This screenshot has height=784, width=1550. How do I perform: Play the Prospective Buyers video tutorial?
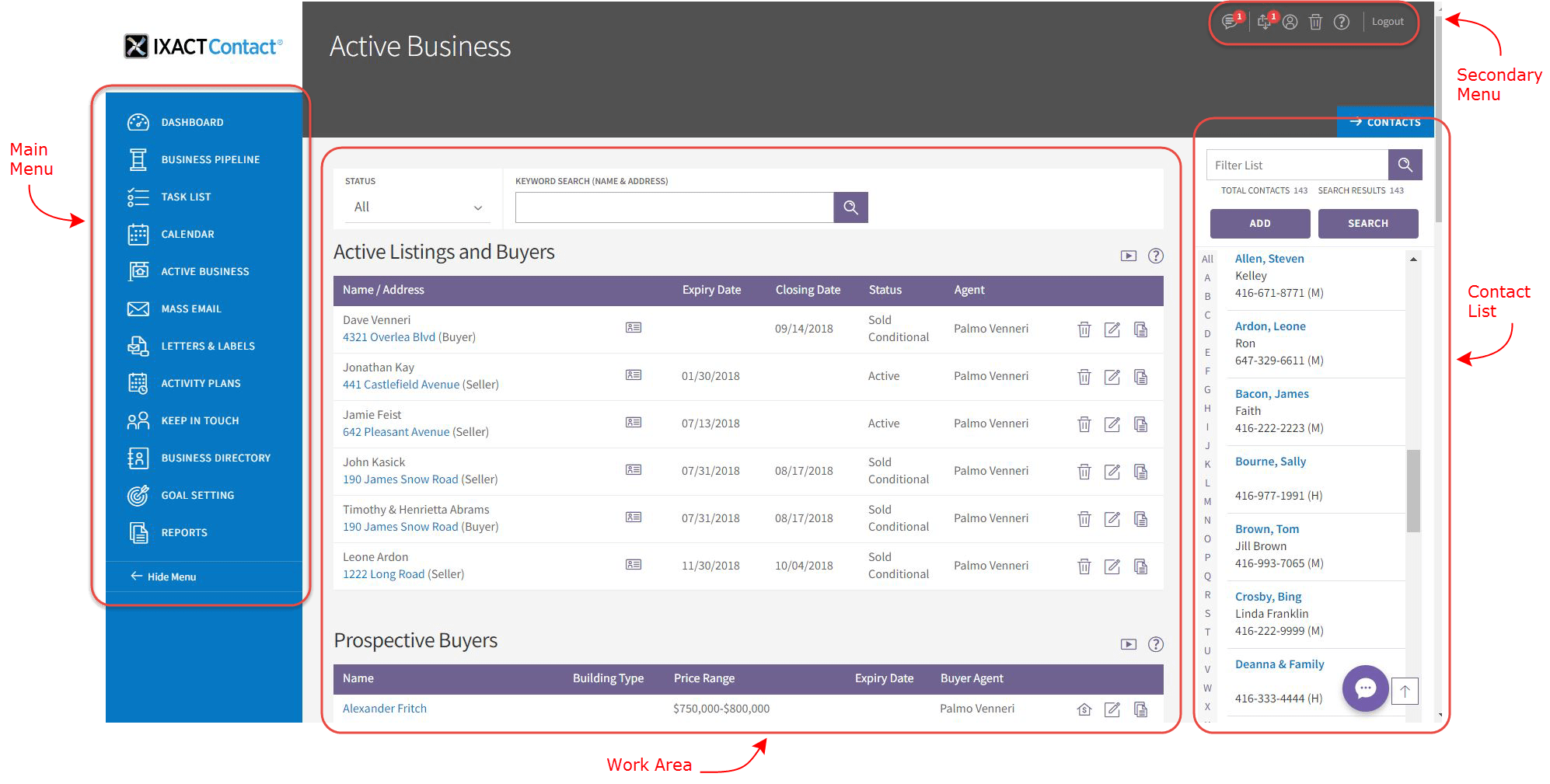1129,644
